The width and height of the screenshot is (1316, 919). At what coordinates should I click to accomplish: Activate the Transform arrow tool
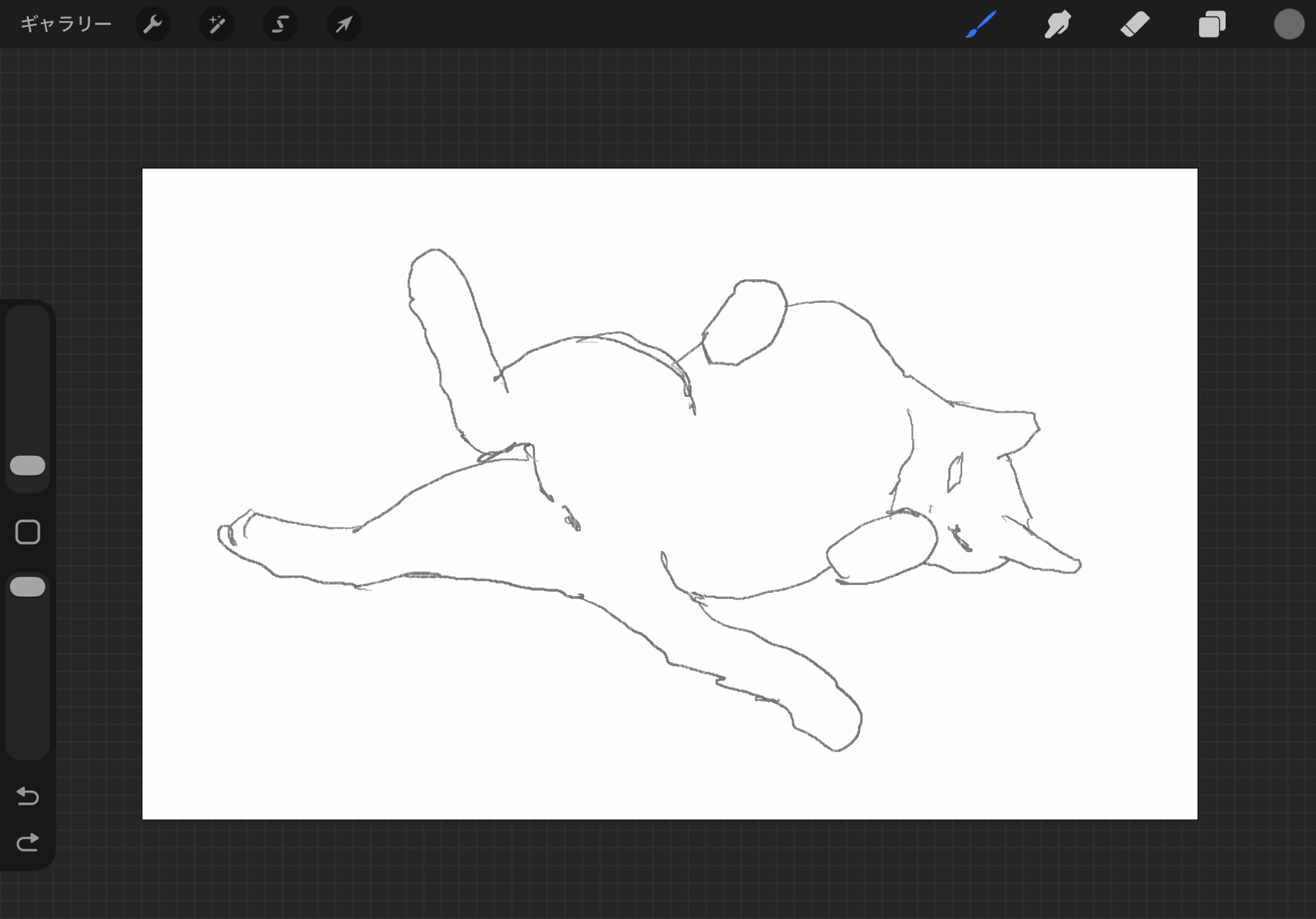point(344,24)
